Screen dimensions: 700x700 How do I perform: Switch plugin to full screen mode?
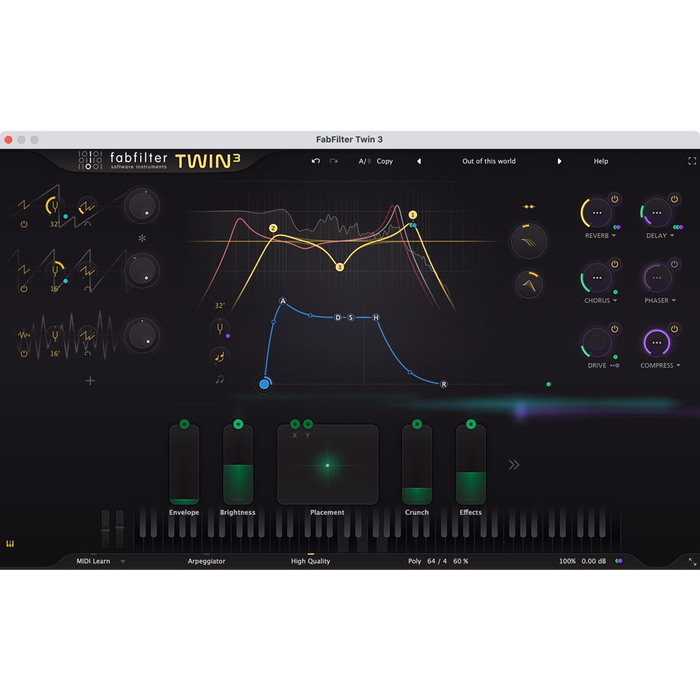pos(692,161)
